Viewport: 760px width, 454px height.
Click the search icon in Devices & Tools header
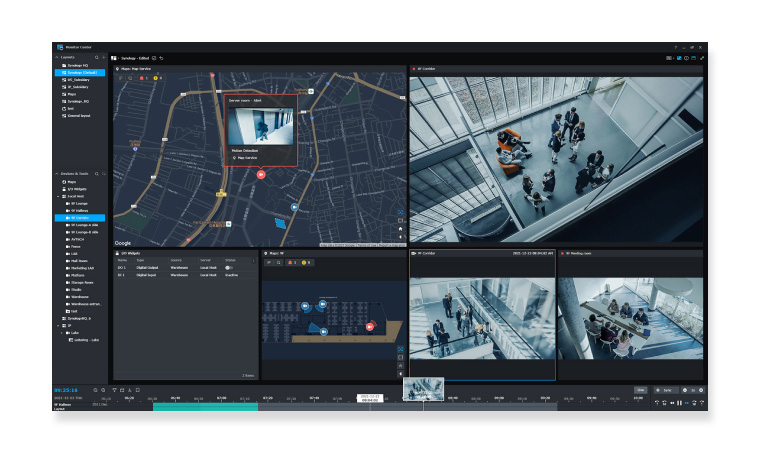(x=95, y=173)
